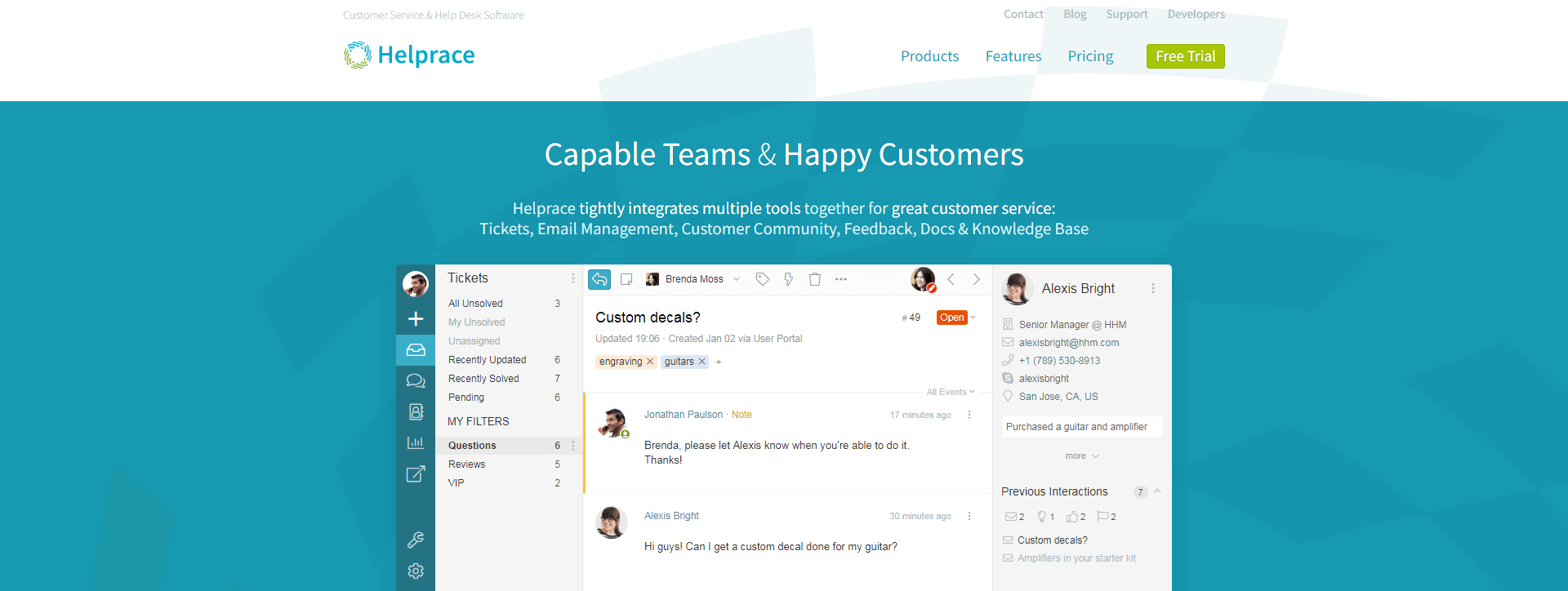This screenshot has width=1568, height=591.
Task: Open the Products menu
Action: tap(929, 56)
